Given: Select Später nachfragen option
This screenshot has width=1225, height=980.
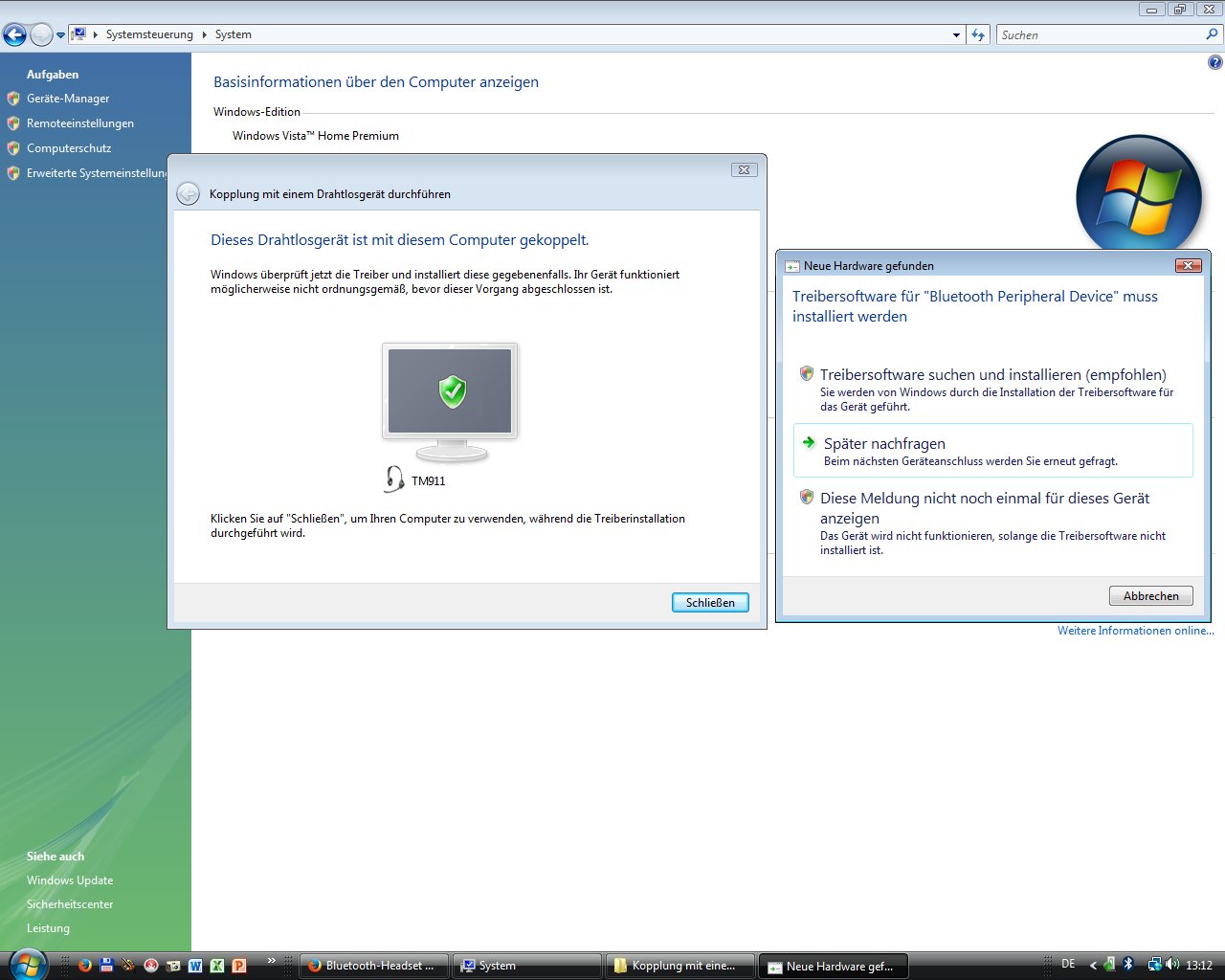Looking at the screenshot, I should (993, 451).
